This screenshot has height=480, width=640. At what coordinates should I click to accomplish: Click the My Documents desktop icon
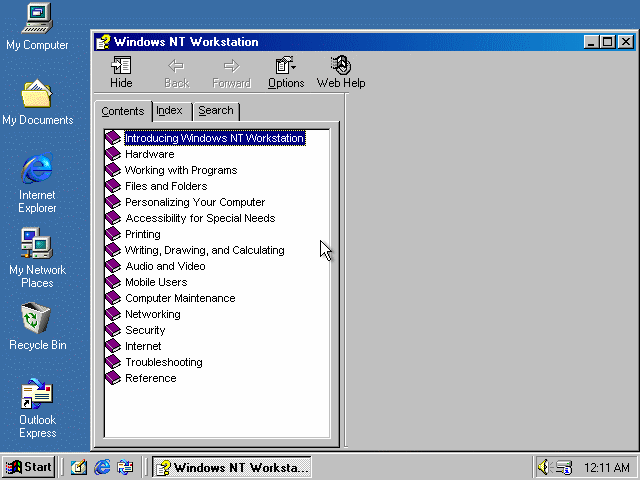pyautogui.click(x=37, y=102)
